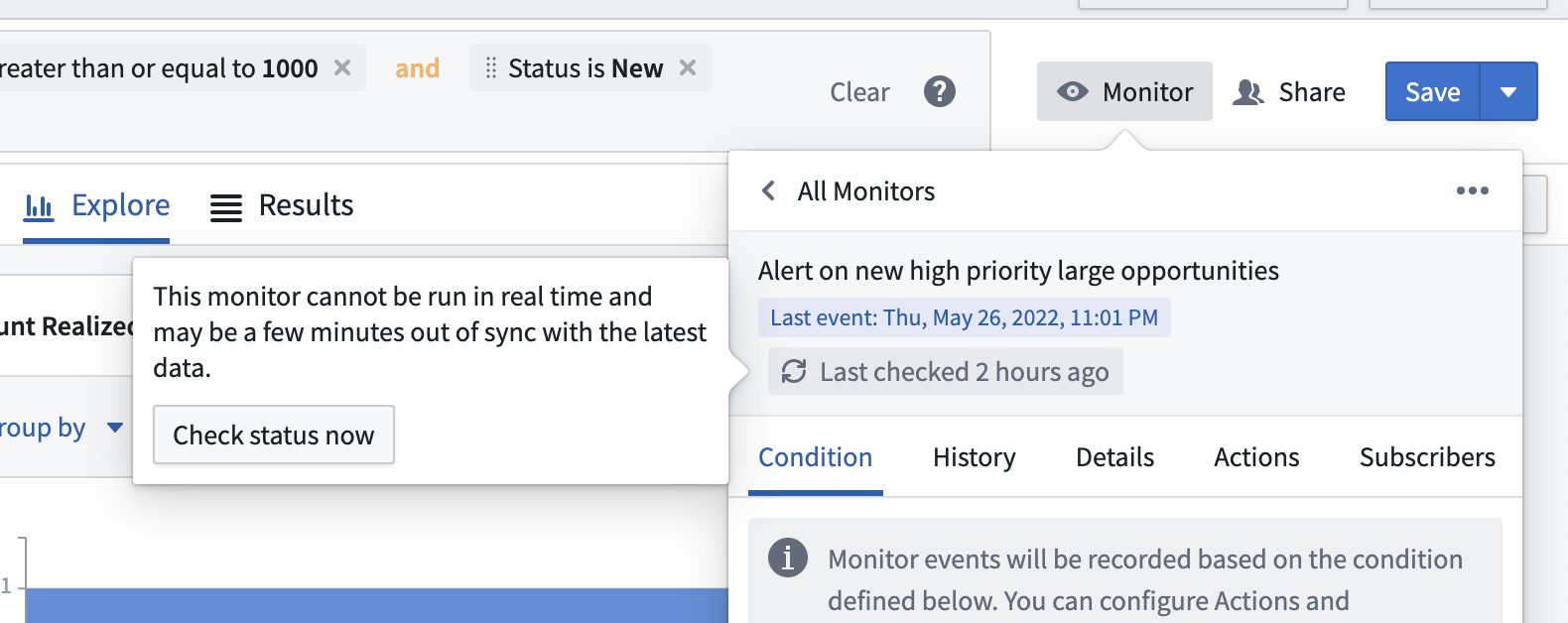The image size is (1568, 623).
Task: Clear all filters
Action: [859, 92]
